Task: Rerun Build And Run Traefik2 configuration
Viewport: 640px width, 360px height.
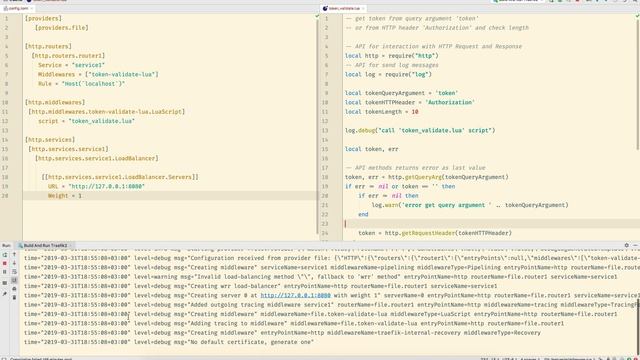Action: pyautogui.click(x=5, y=255)
